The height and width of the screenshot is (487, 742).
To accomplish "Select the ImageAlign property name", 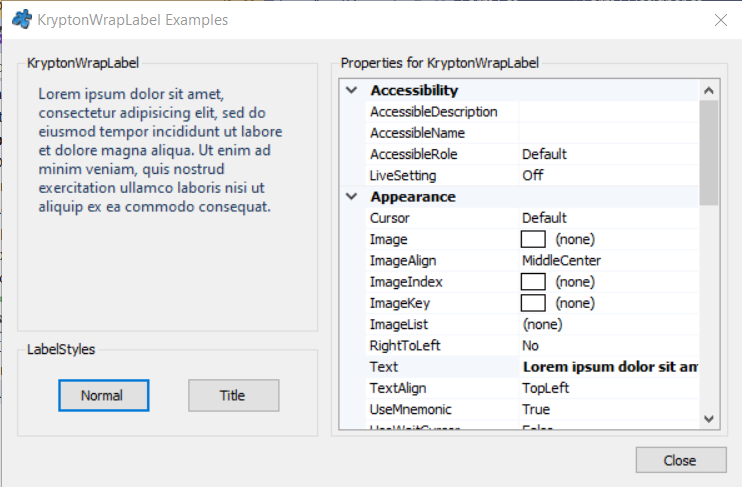I will pyautogui.click(x=403, y=261).
